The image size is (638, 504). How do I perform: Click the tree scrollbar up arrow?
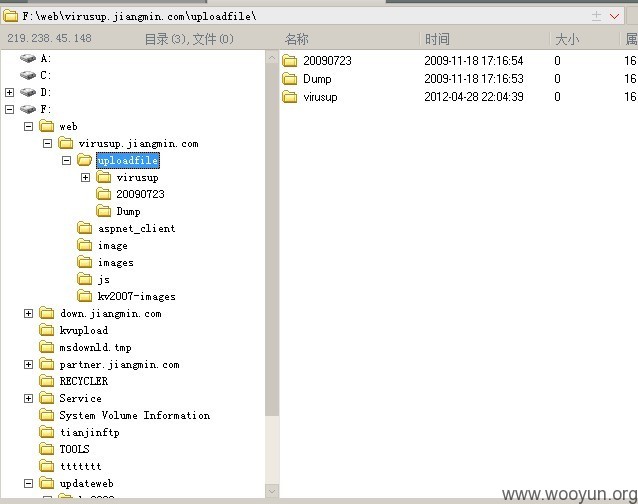[x=272, y=58]
